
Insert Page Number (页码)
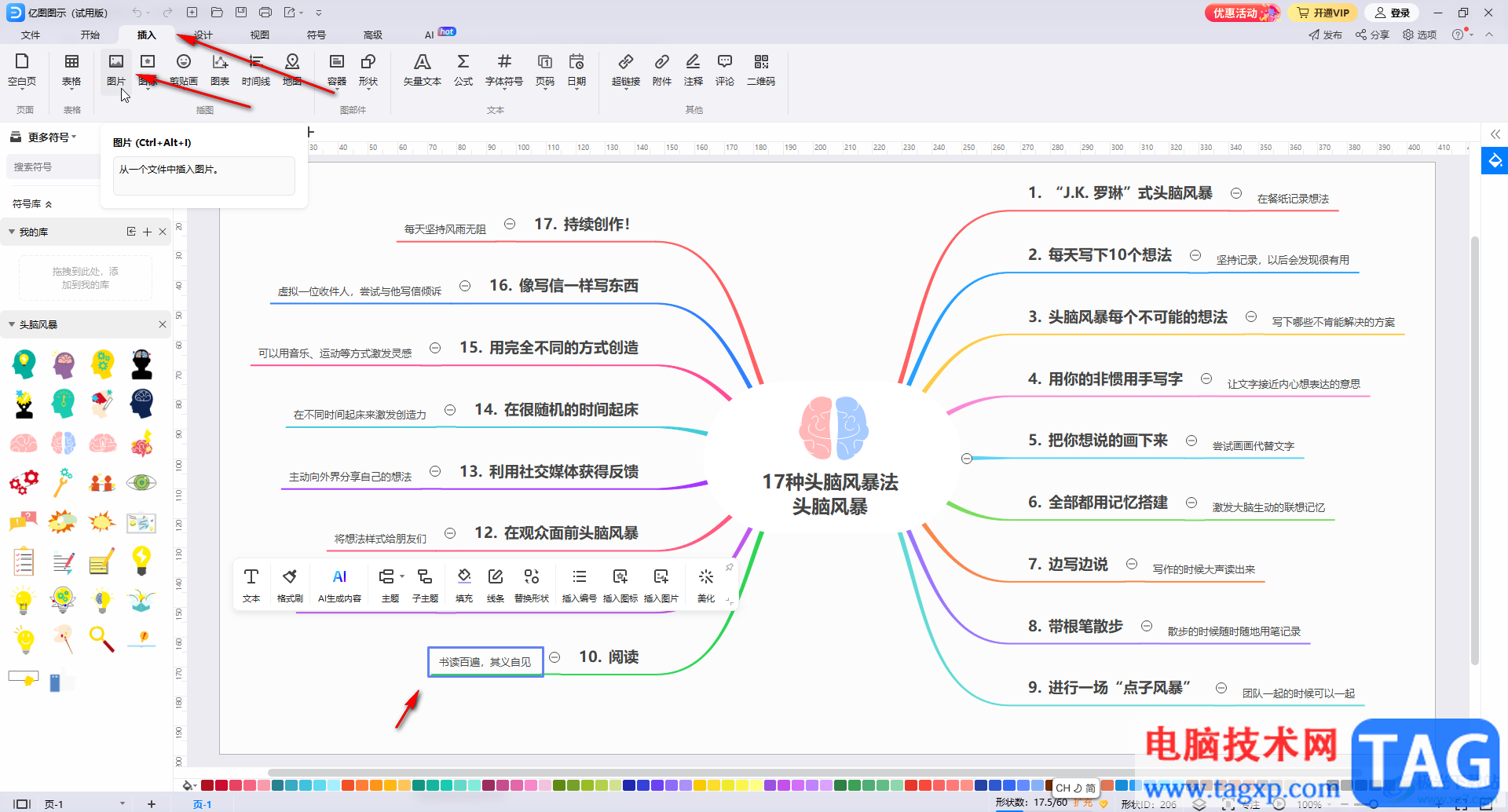[545, 70]
